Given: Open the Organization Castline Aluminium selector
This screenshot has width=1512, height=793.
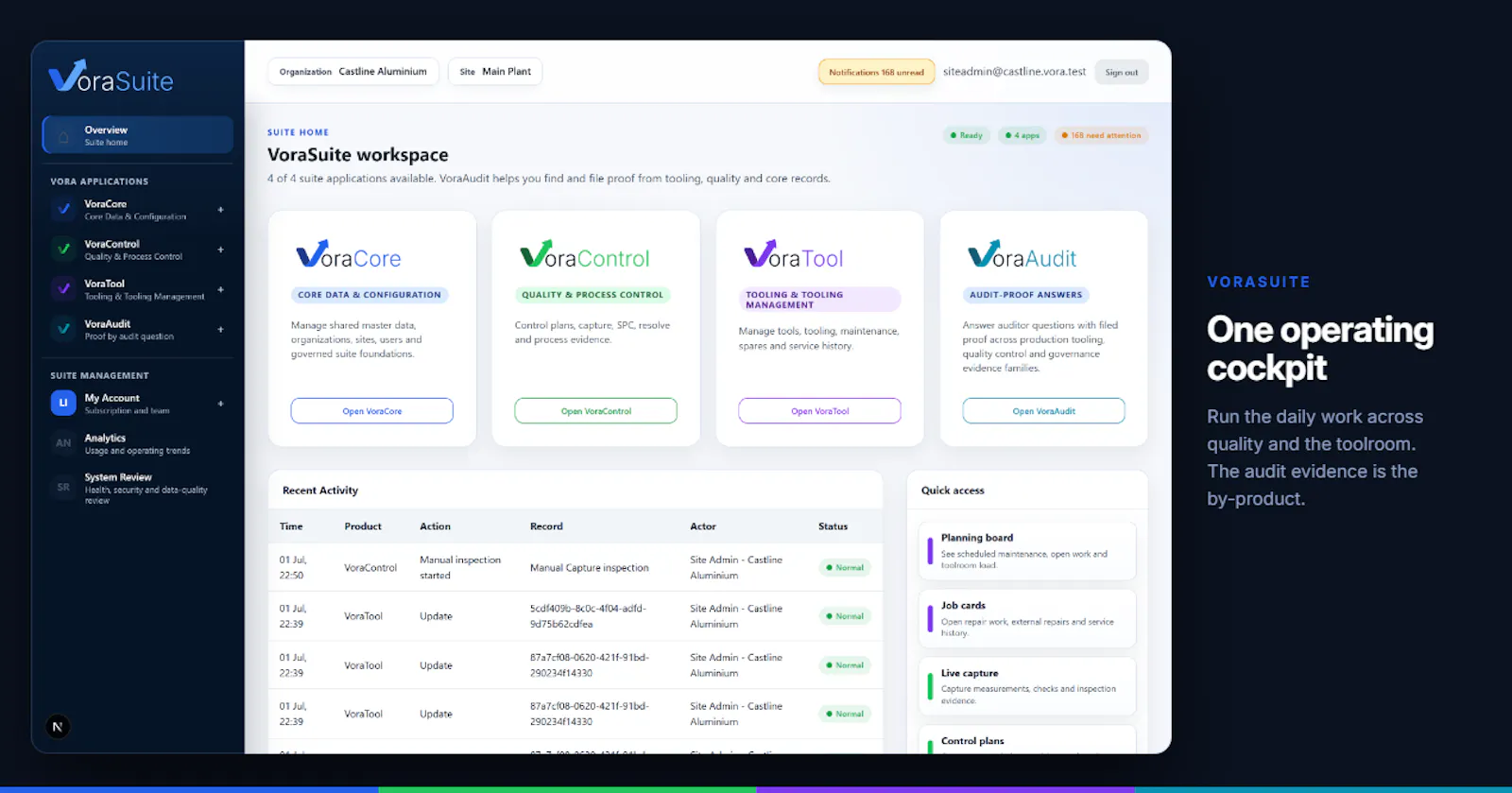Looking at the screenshot, I should click(x=353, y=72).
